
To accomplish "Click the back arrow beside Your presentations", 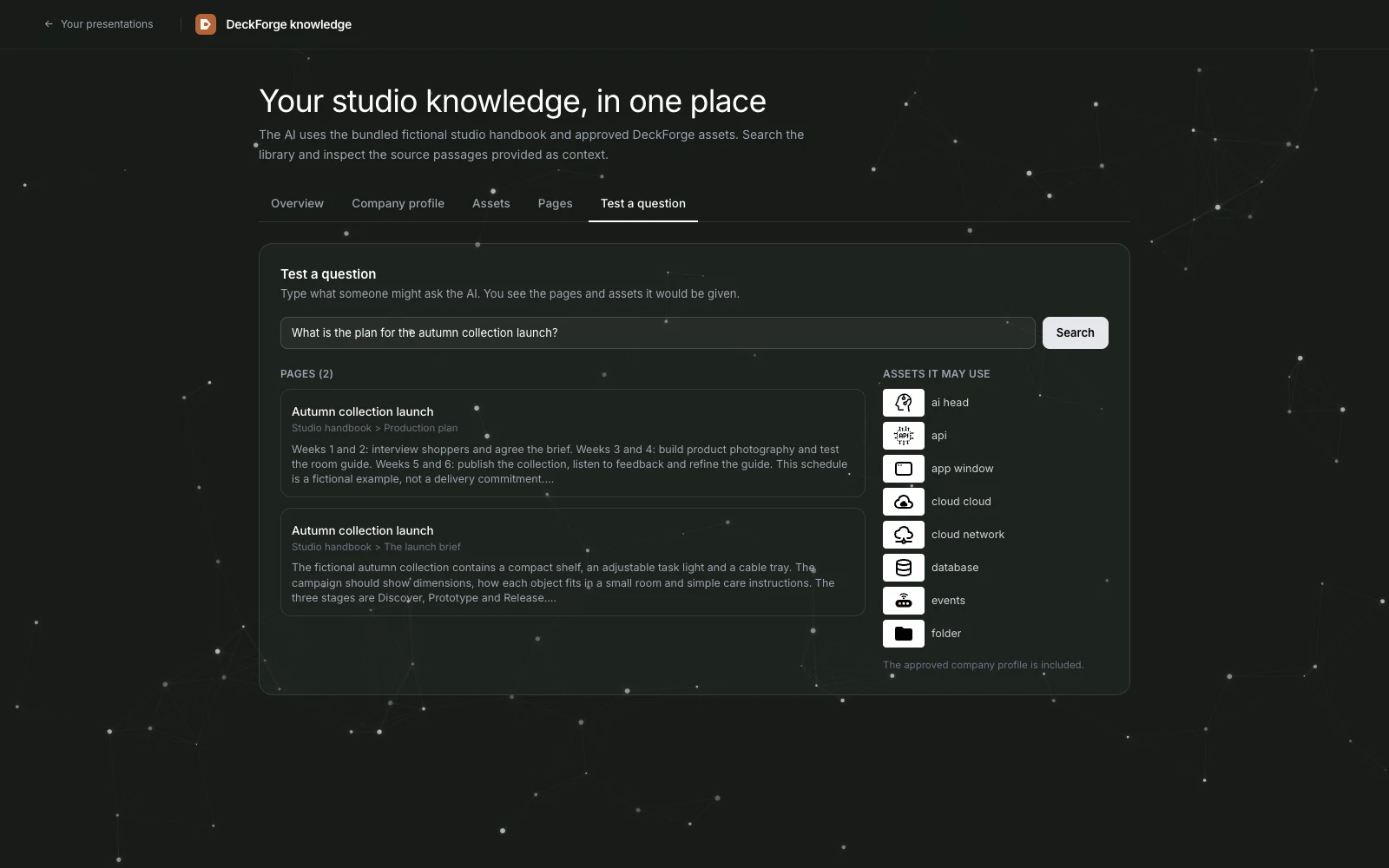I will point(49,24).
